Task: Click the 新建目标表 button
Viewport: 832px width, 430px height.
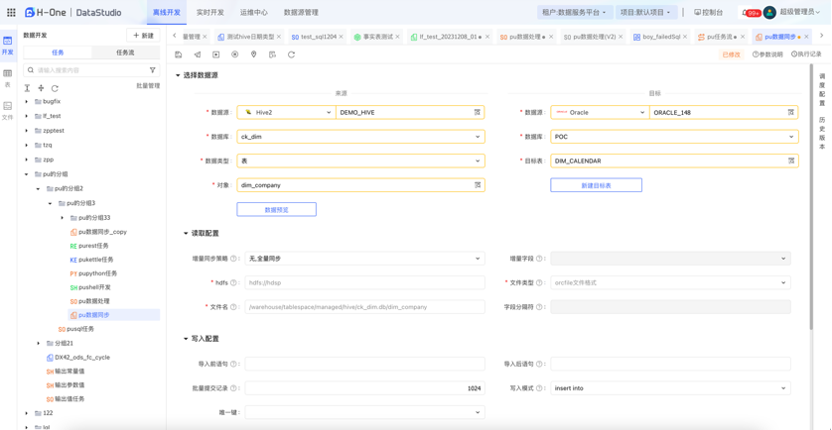Action: coord(596,185)
